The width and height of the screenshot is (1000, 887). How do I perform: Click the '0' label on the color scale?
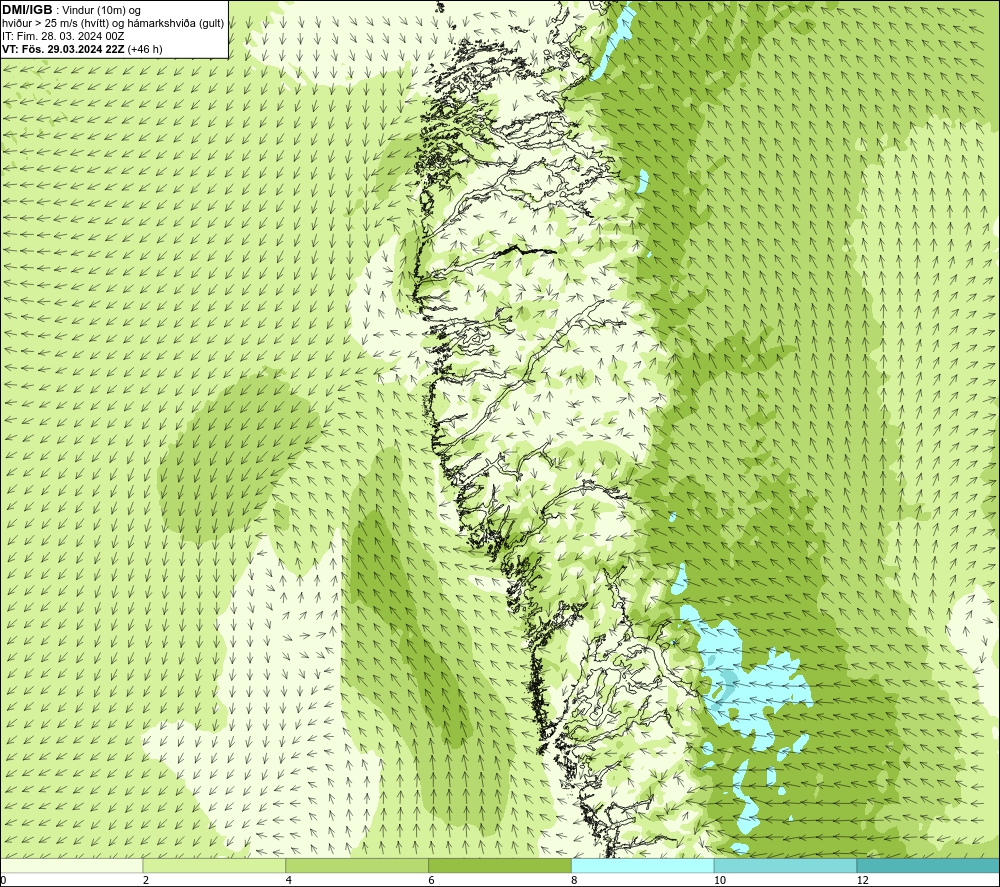4,880
